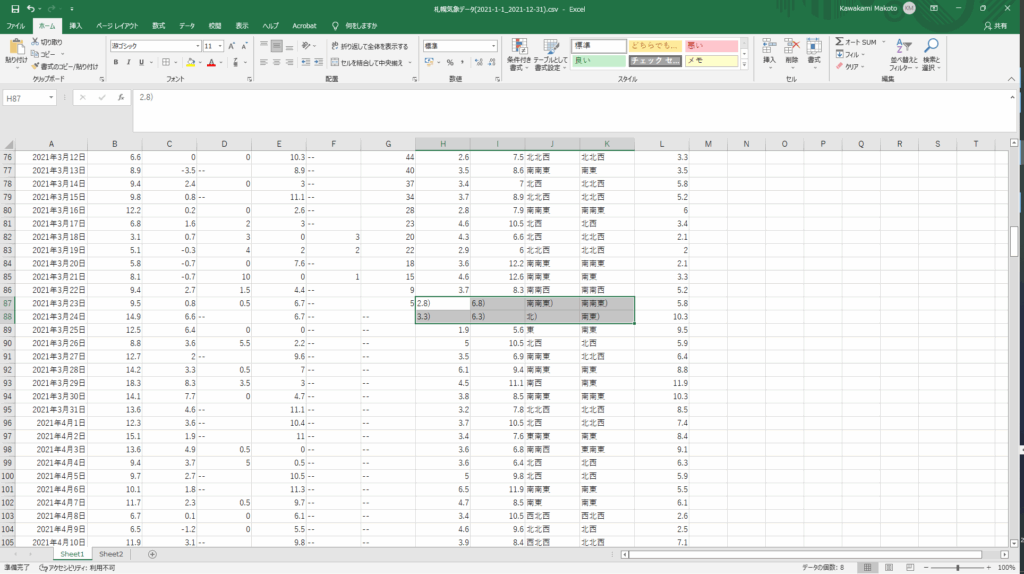Toggle Bold formatting

click(116, 63)
